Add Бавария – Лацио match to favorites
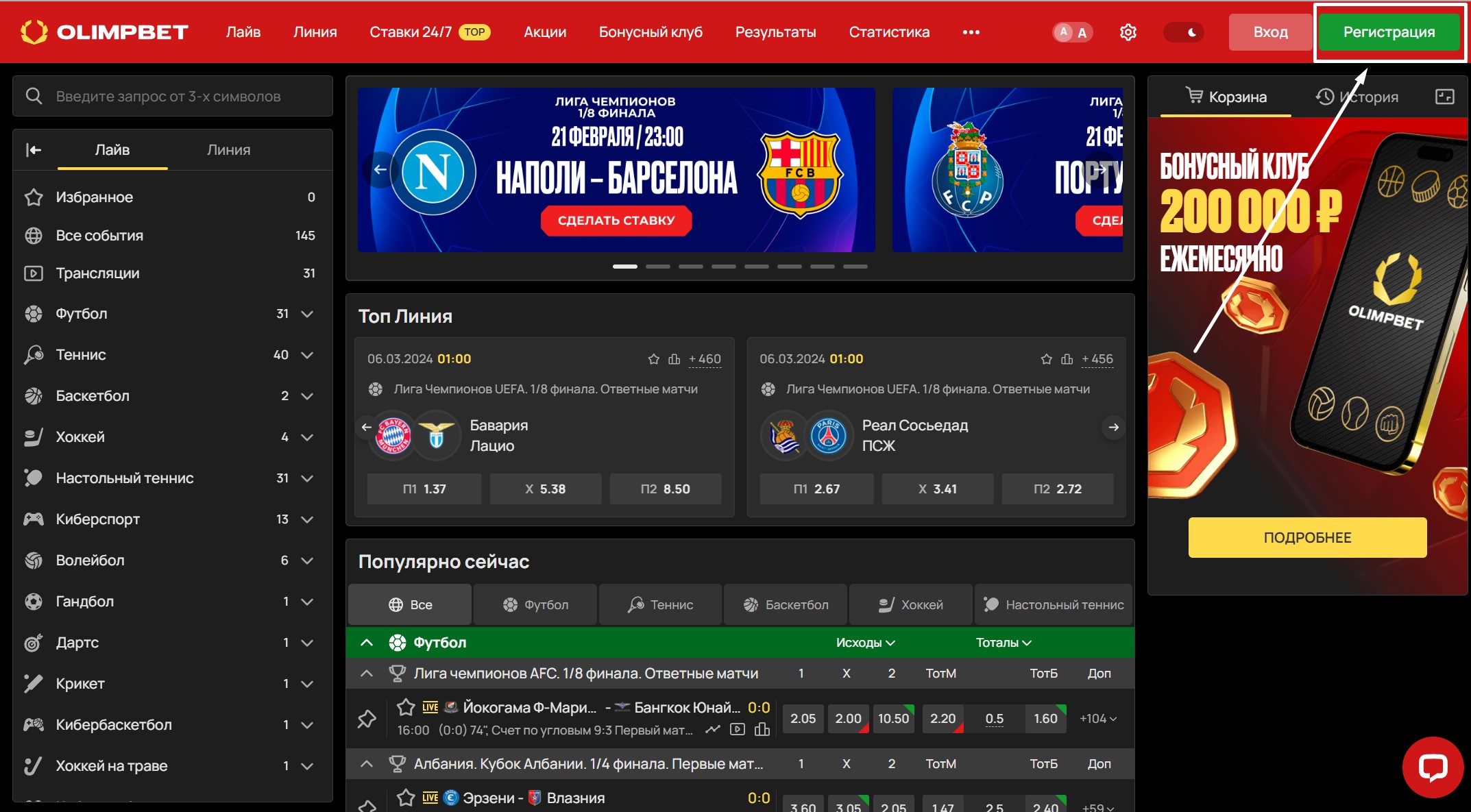 click(x=653, y=359)
